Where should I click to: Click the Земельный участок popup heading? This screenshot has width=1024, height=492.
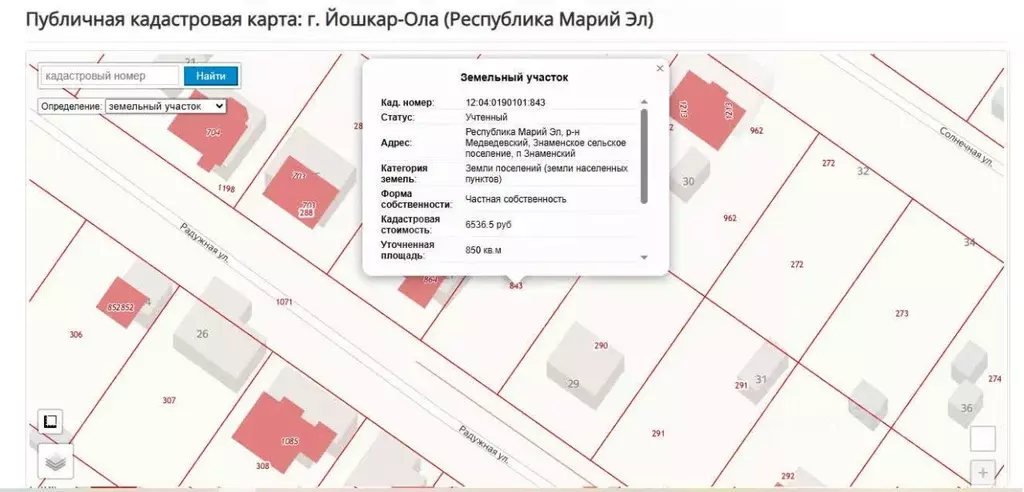514,77
